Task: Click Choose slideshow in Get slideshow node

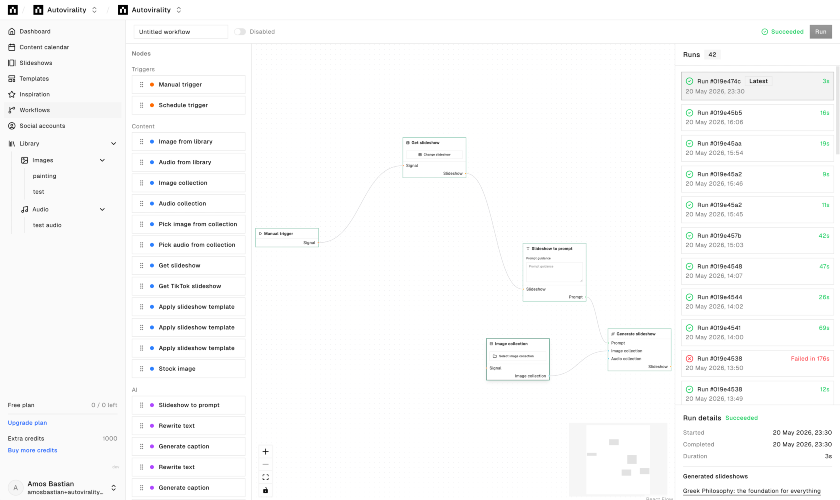Action: click(x=434, y=154)
